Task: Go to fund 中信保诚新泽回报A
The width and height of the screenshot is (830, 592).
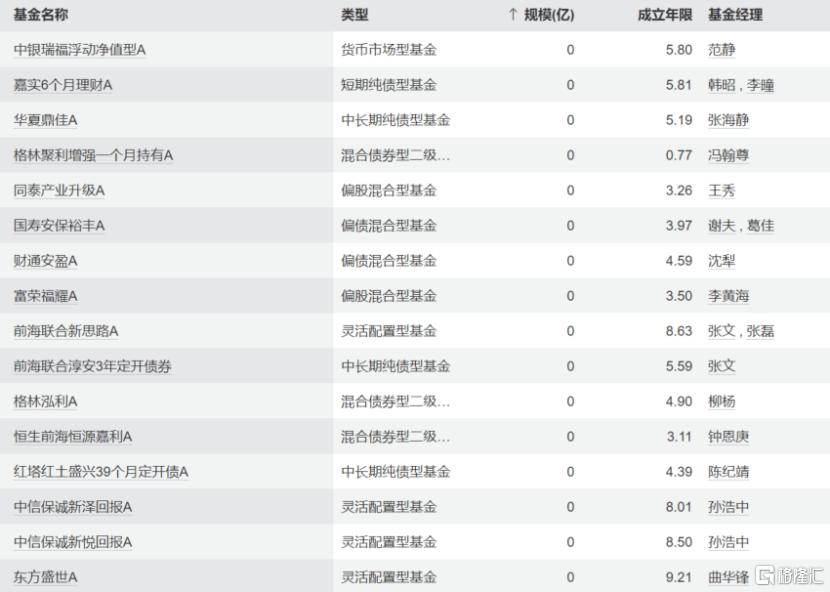Action: click(x=73, y=507)
